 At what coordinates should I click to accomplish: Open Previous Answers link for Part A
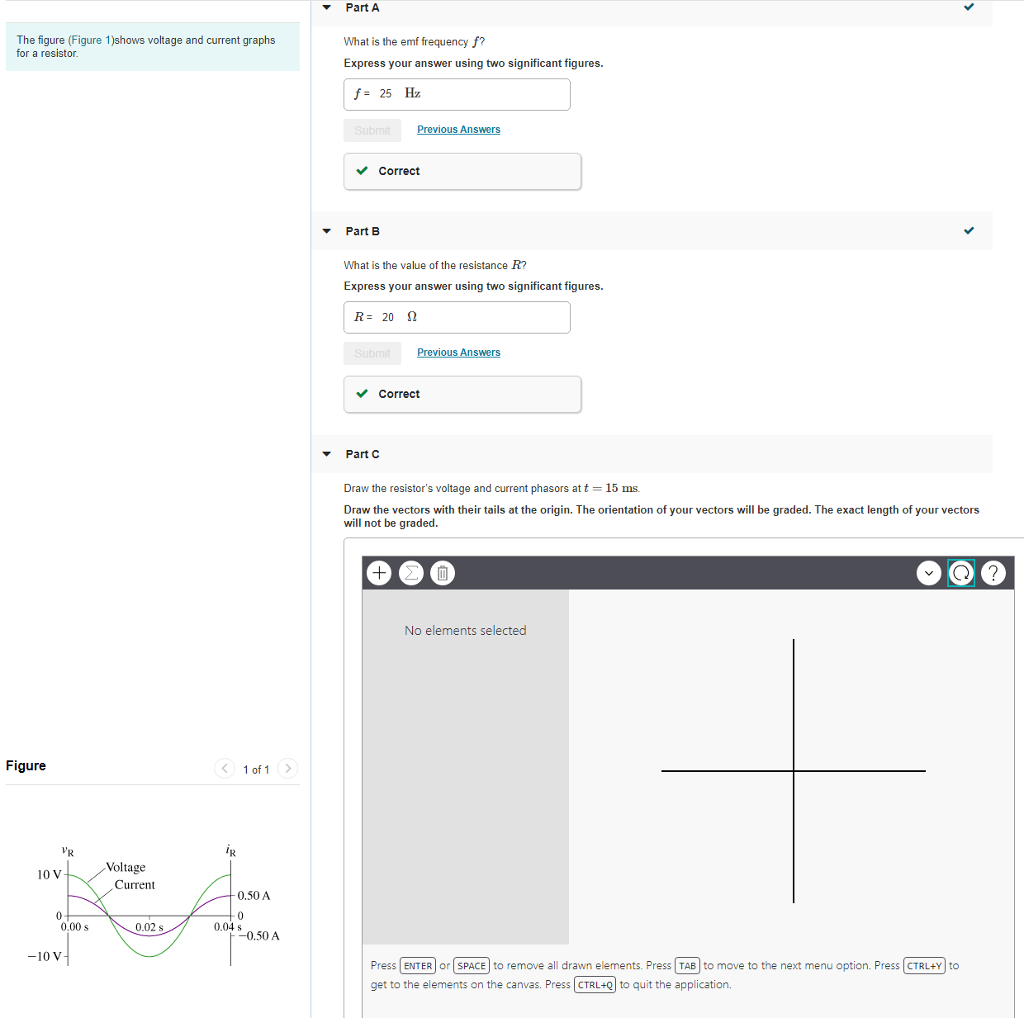(458, 130)
